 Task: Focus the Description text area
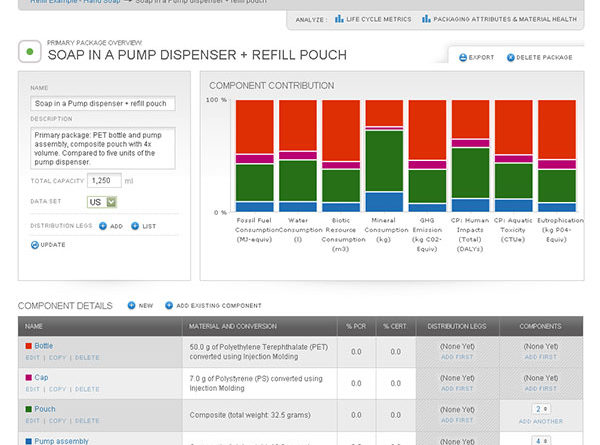coord(103,148)
